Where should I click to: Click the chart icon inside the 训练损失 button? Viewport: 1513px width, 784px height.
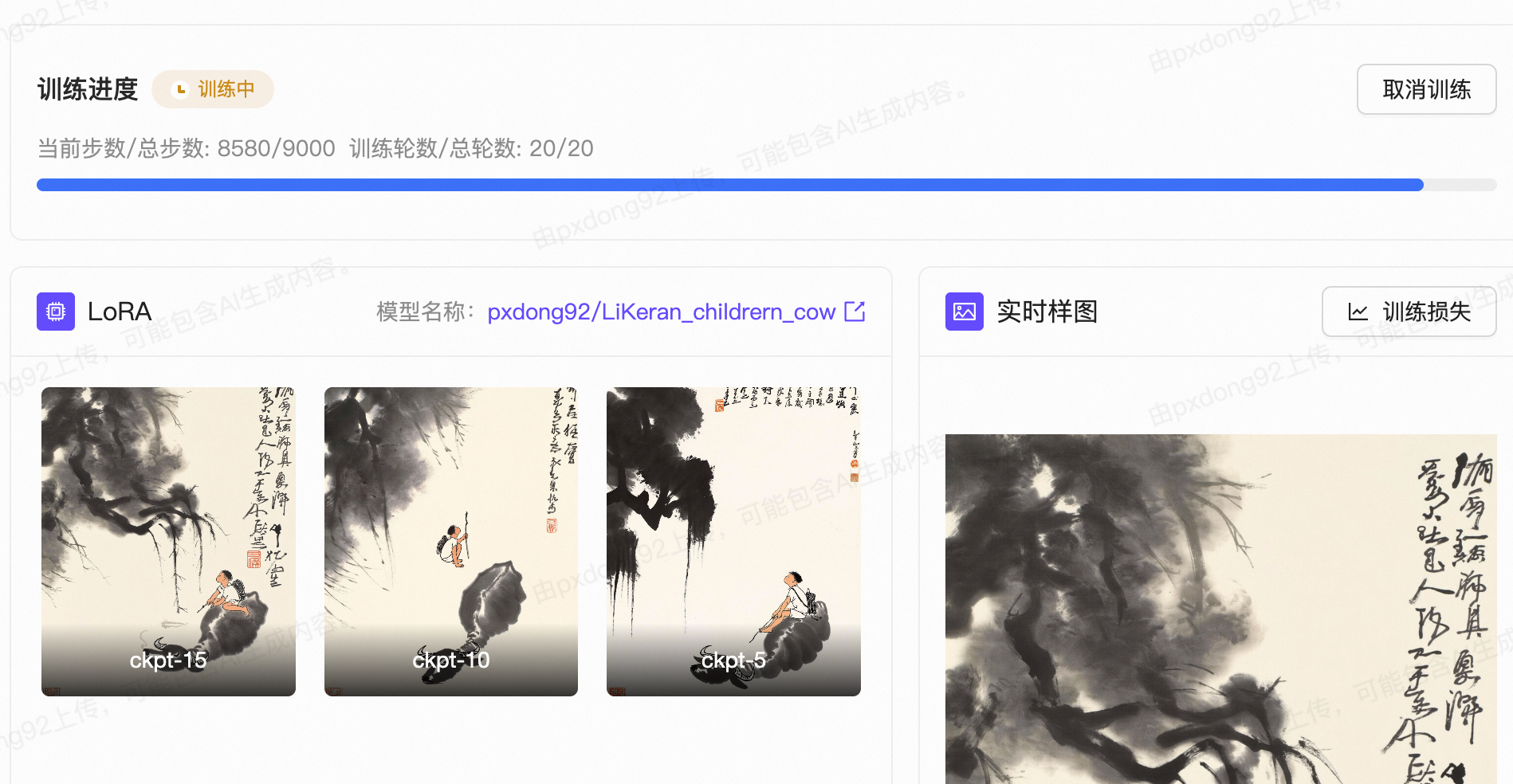(x=1358, y=312)
